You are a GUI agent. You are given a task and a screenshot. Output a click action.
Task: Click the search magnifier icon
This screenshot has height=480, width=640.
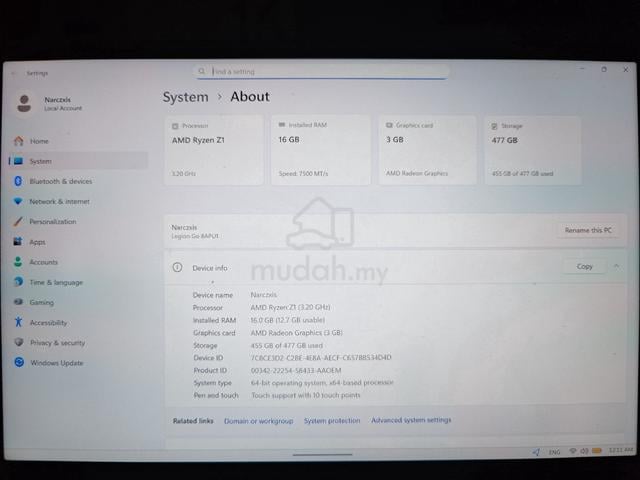tap(202, 71)
